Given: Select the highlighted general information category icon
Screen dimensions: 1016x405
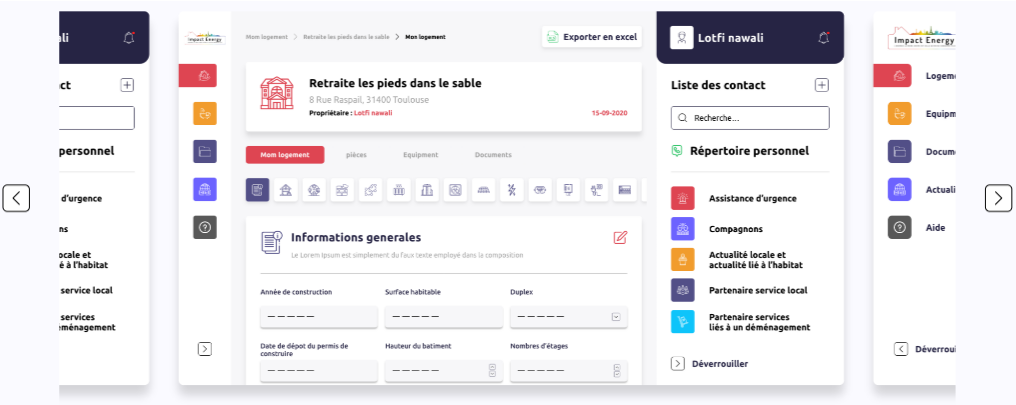Looking at the screenshot, I should 257,190.
